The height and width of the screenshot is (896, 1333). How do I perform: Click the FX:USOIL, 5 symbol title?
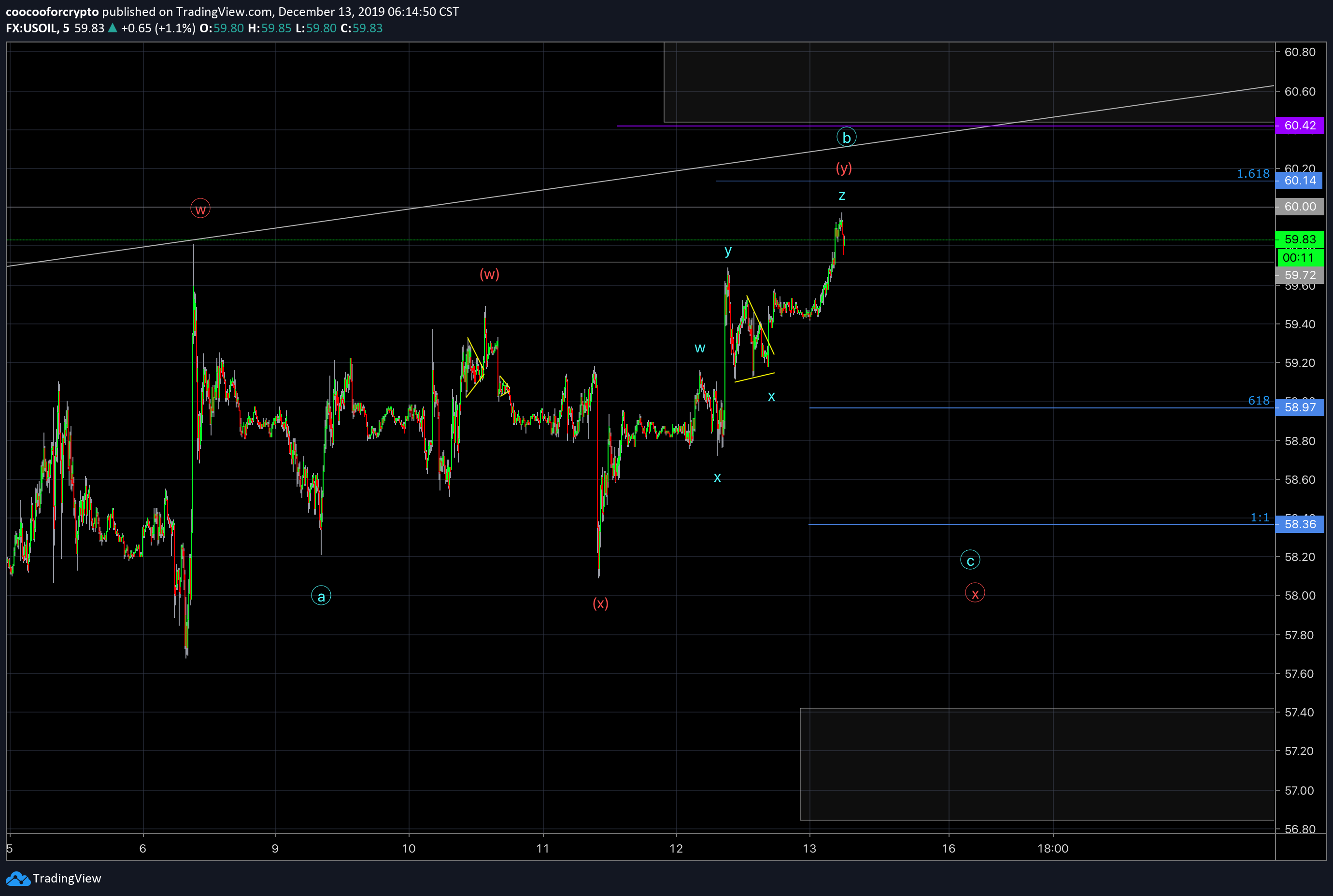tap(38, 28)
